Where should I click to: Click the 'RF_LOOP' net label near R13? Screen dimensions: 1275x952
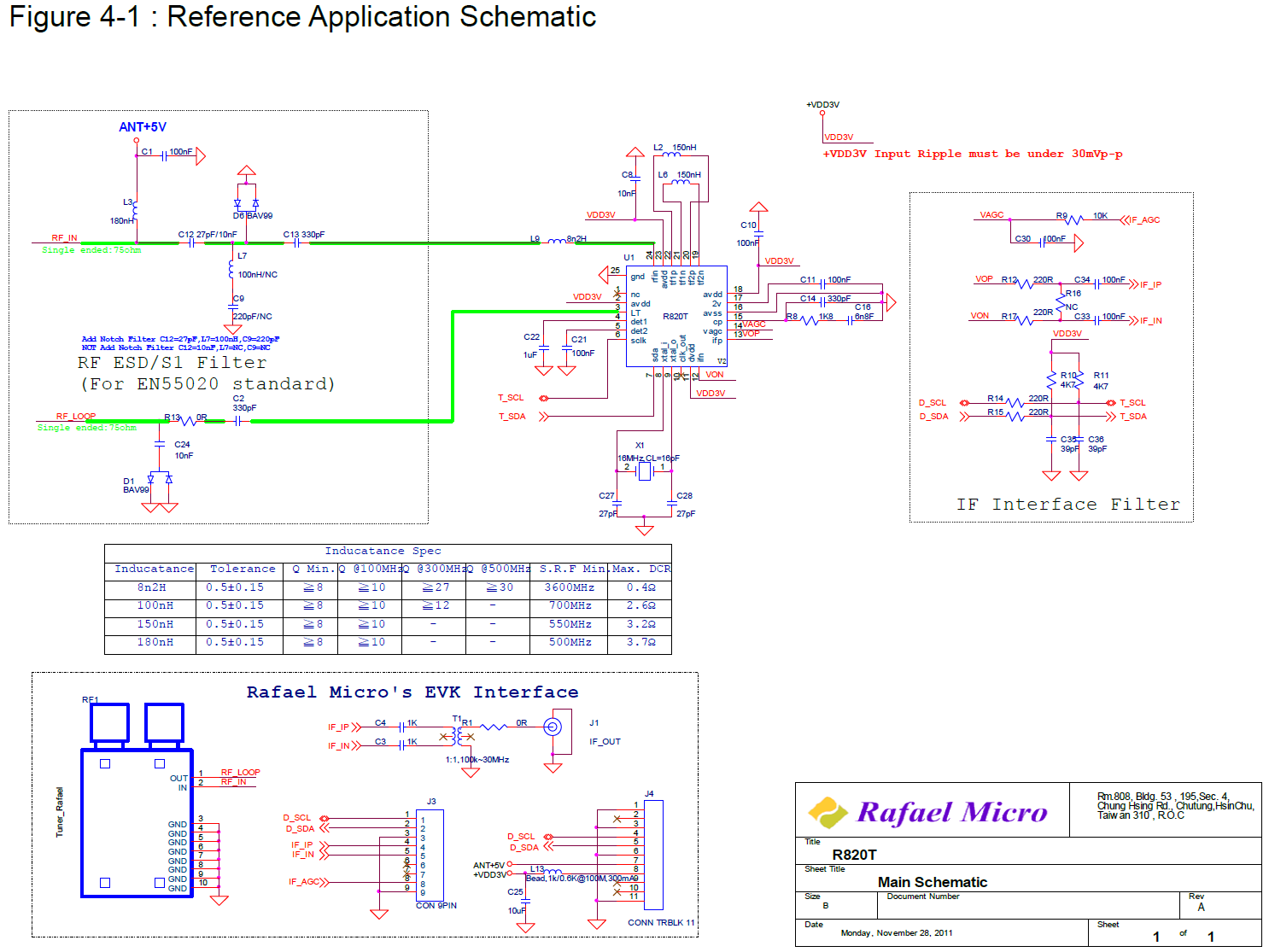tap(76, 417)
